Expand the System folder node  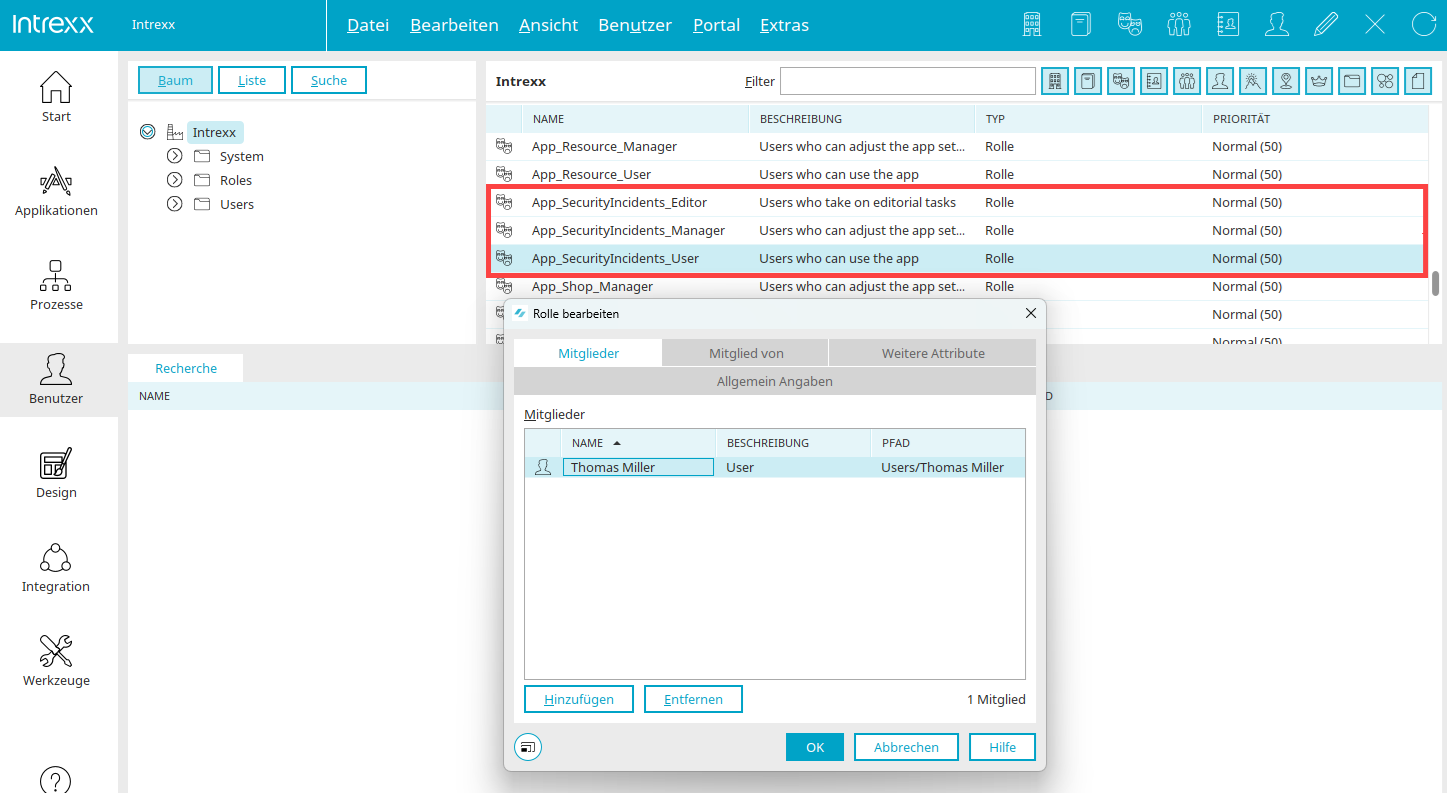tap(175, 156)
